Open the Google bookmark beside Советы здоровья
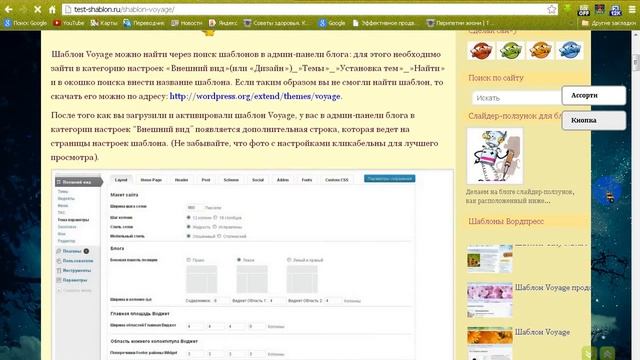The height and width of the screenshot is (360, 640). coord(332,23)
